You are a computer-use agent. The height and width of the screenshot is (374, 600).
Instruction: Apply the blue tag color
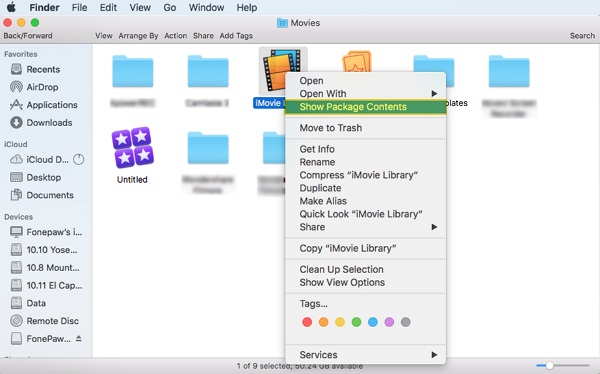pyautogui.click(x=373, y=322)
